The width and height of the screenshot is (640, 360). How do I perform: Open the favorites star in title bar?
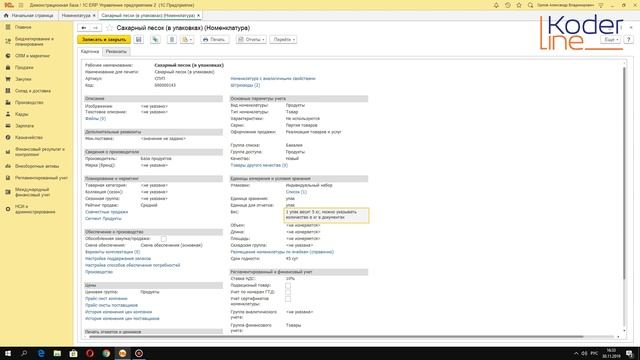pyautogui.click(x=519, y=5)
